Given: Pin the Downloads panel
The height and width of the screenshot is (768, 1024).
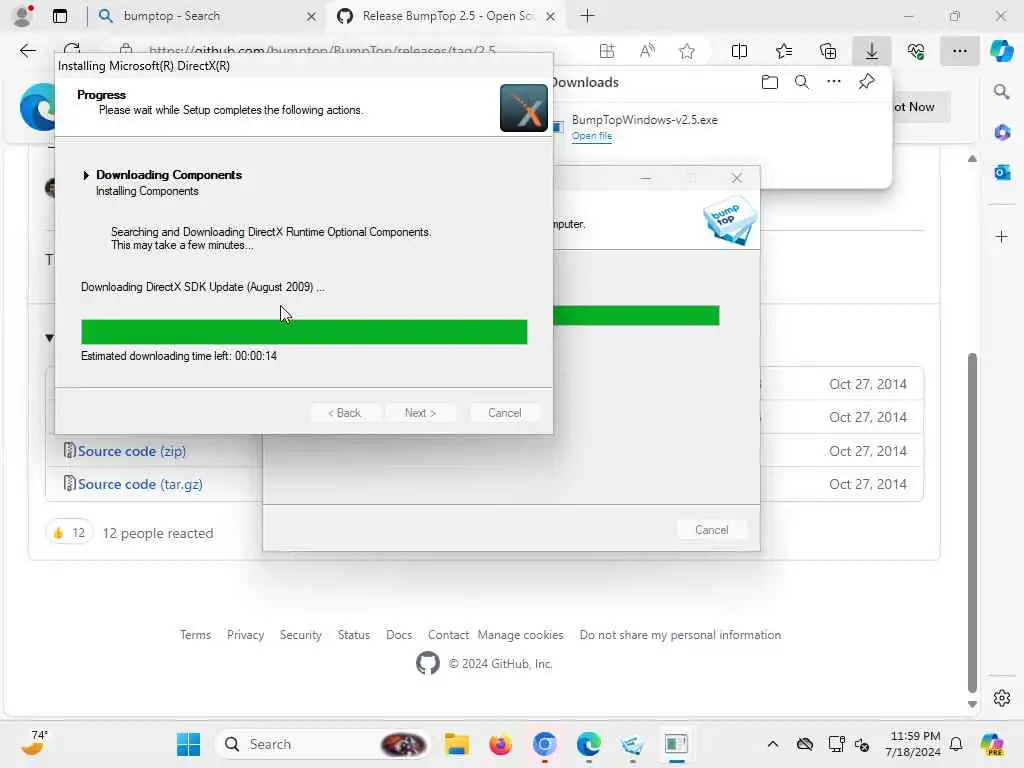Looking at the screenshot, I should point(867,82).
